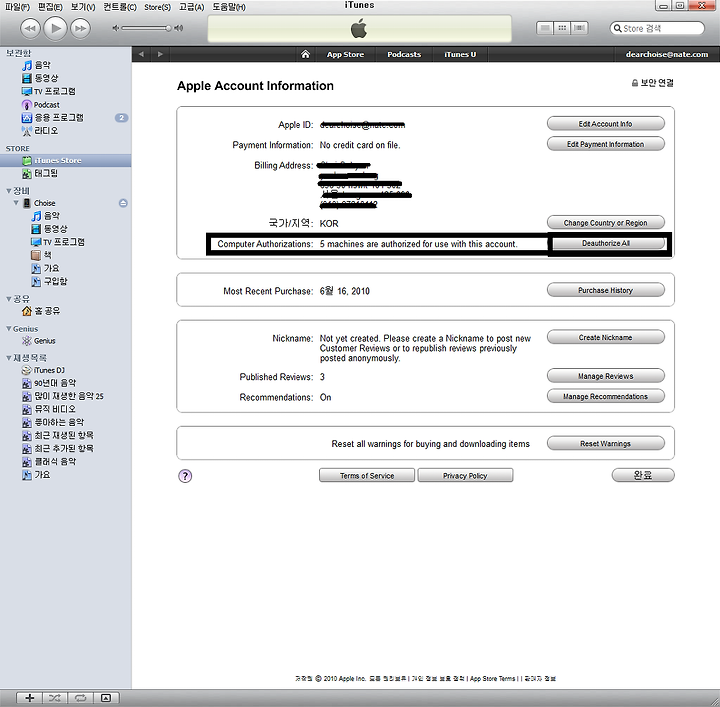720x707 pixels.
Task: Open the 고급(A) menu
Action: [x=191, y=7]
